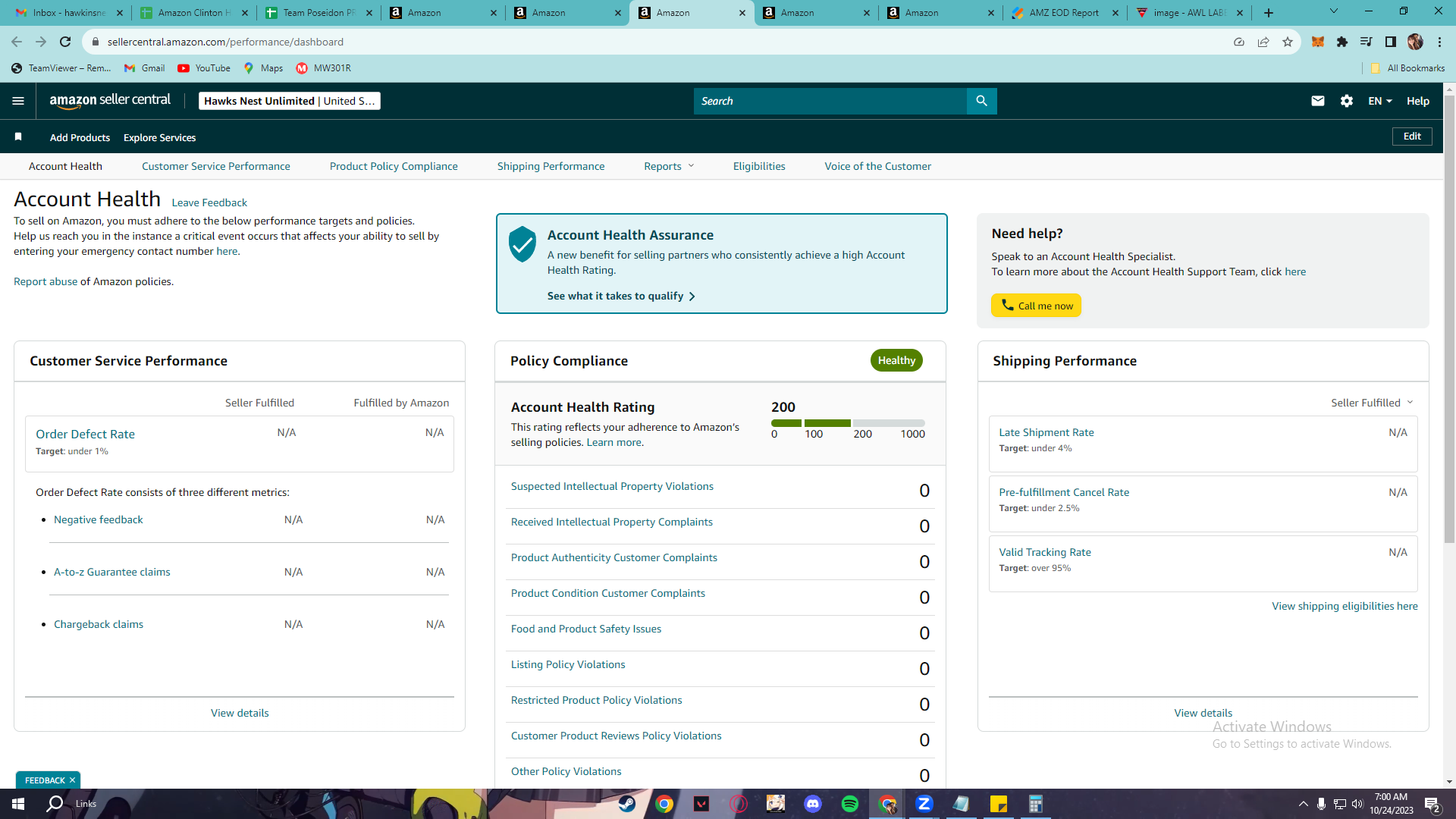Click the page vertical scrollbar

[1449, 318]
